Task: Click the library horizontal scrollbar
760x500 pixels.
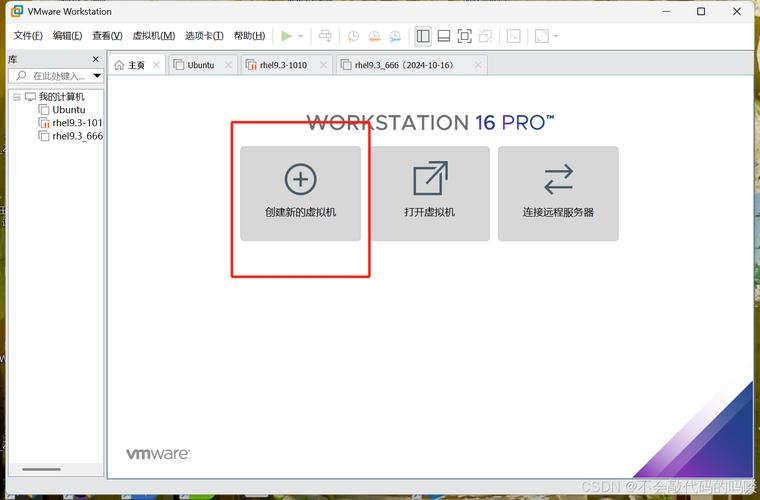Action: [x=42, y=469]
